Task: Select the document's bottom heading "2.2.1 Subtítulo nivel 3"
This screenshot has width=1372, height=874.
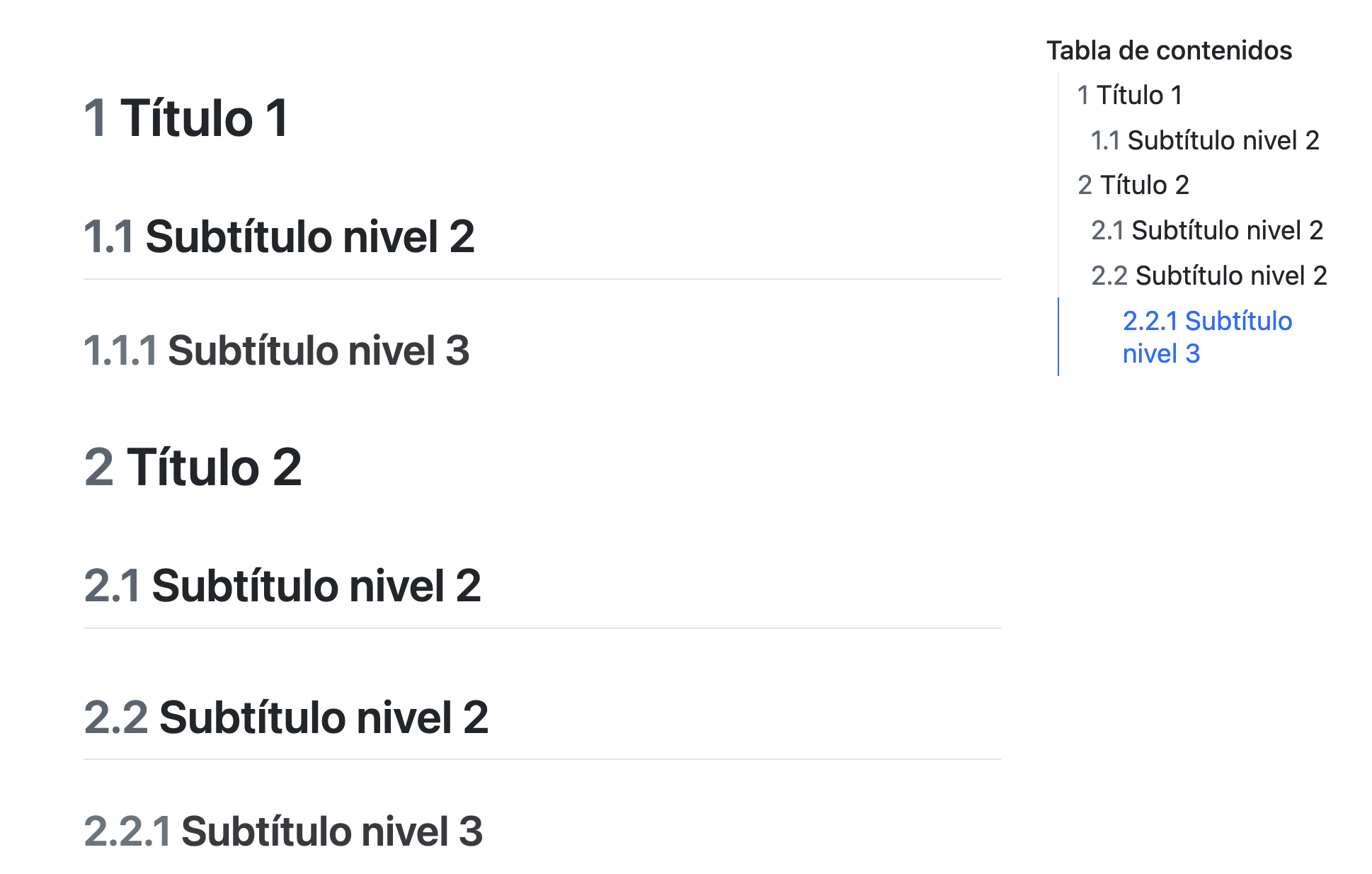Action: tap(283, 832)
